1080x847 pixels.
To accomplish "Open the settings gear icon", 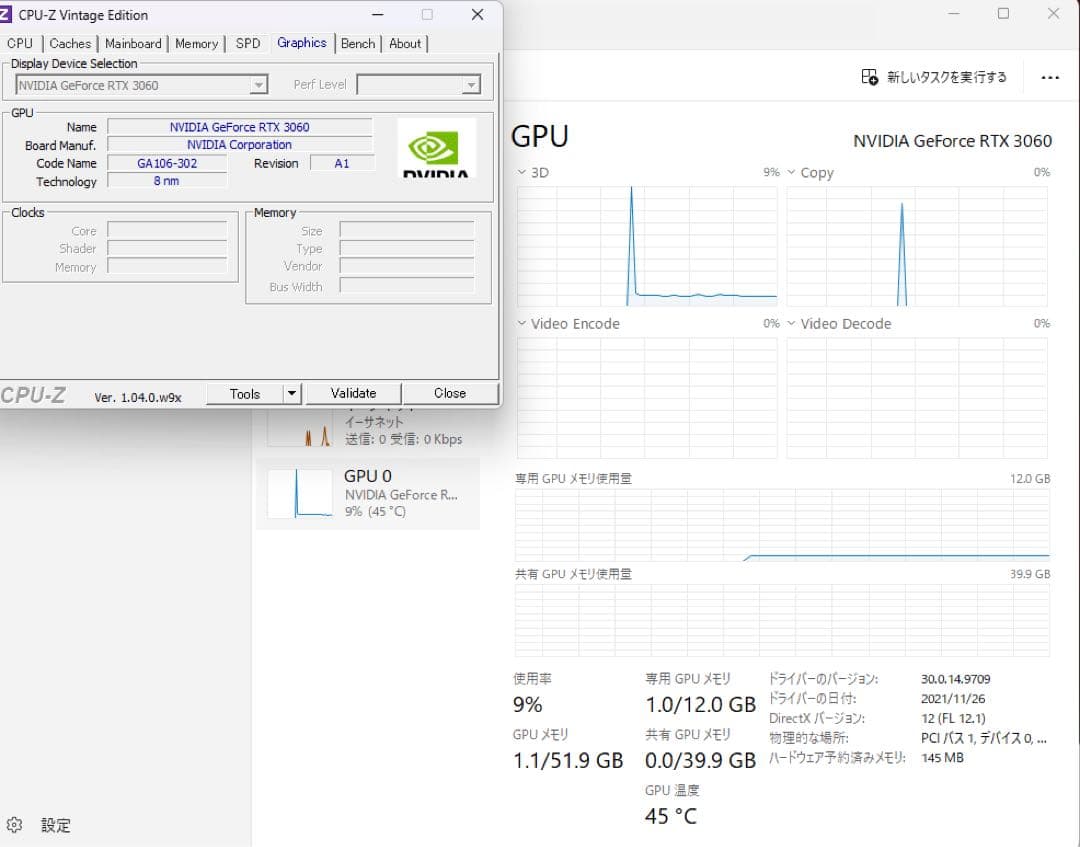I will pos(14,825).
